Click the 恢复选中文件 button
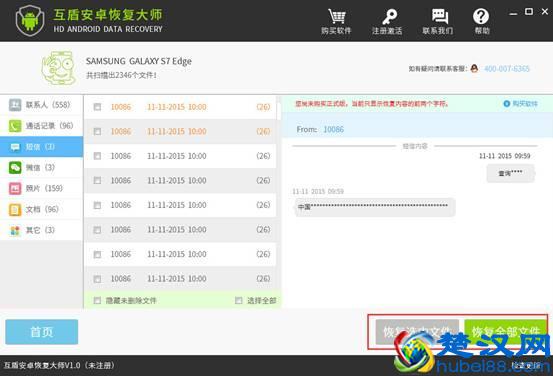This screenshot has width=553, height=376. 417,332
